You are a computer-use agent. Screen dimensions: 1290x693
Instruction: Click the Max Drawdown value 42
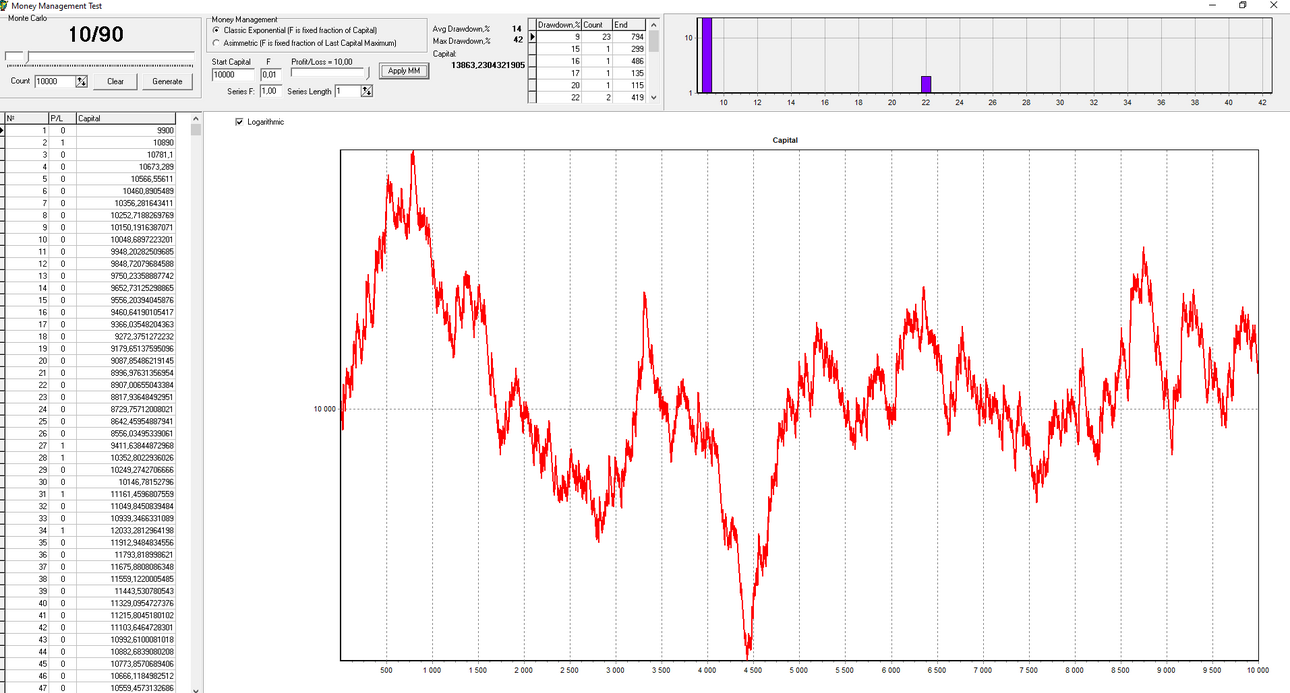tap(517, 40)
